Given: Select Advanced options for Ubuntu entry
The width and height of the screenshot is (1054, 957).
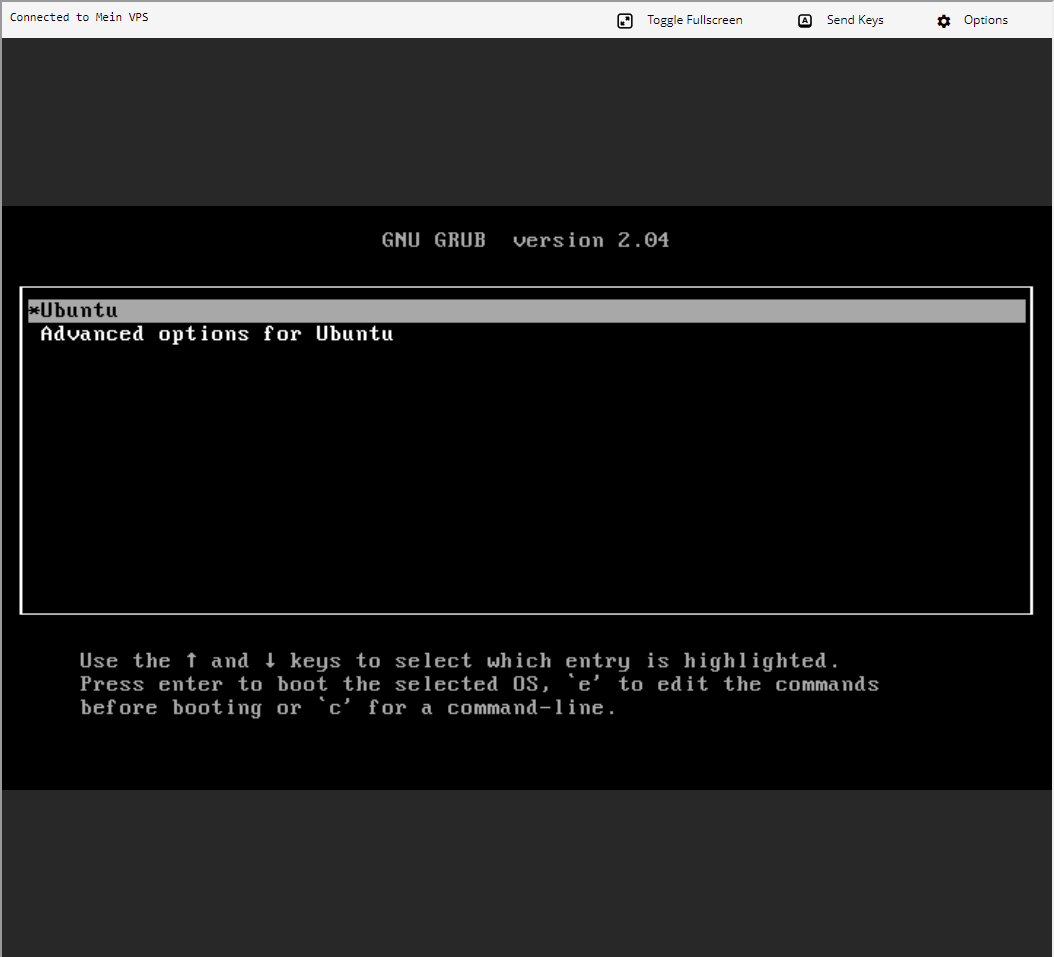Looking at the screenshot, I should point(216,334).
